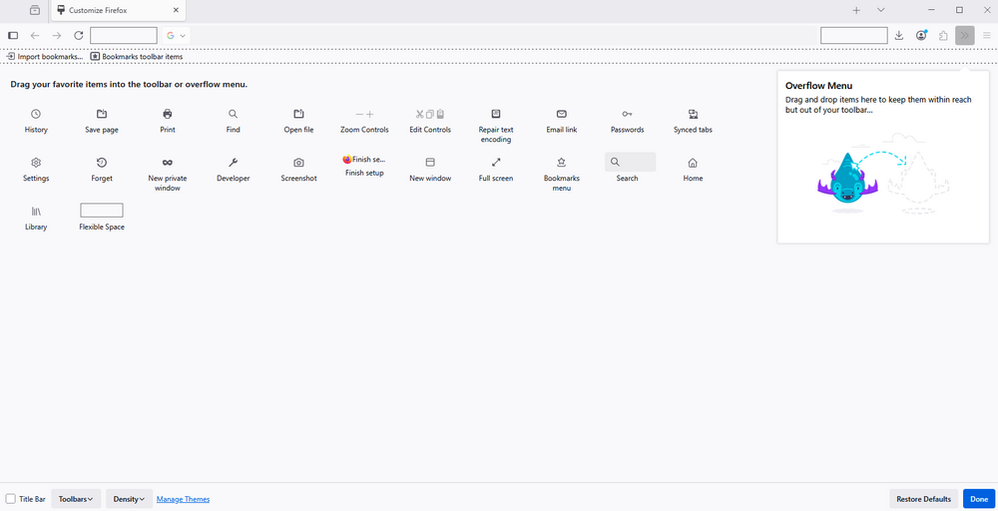998x511 pixels.
Task: Select the Email link icon
Action: pos(562,114)
